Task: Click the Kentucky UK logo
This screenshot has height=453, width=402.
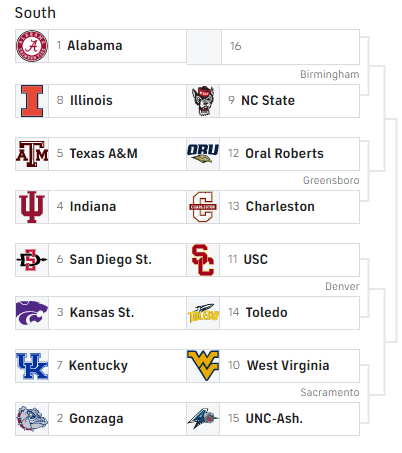Action: click(32, 366)
